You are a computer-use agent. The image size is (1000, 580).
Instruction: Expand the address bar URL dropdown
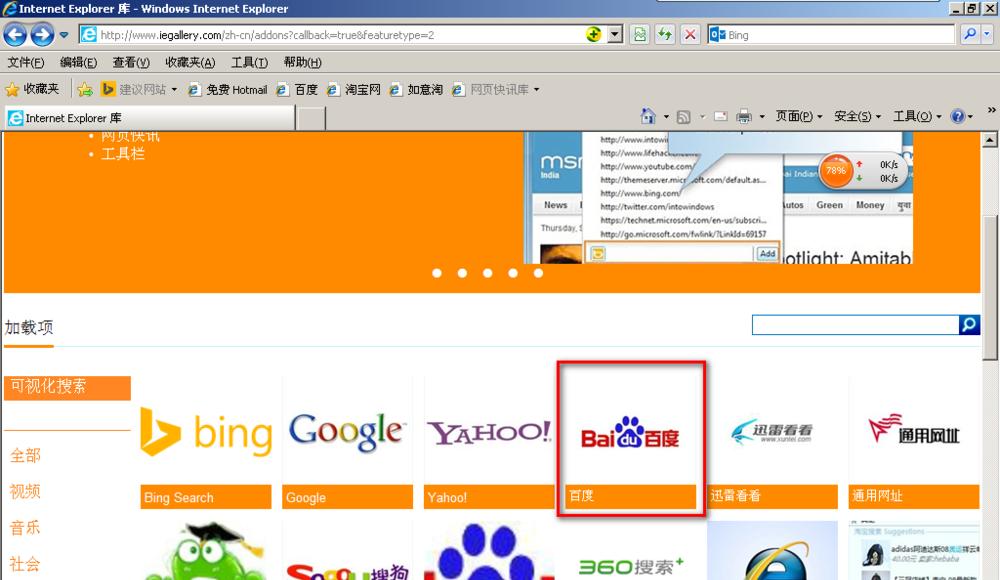point(615,34)
